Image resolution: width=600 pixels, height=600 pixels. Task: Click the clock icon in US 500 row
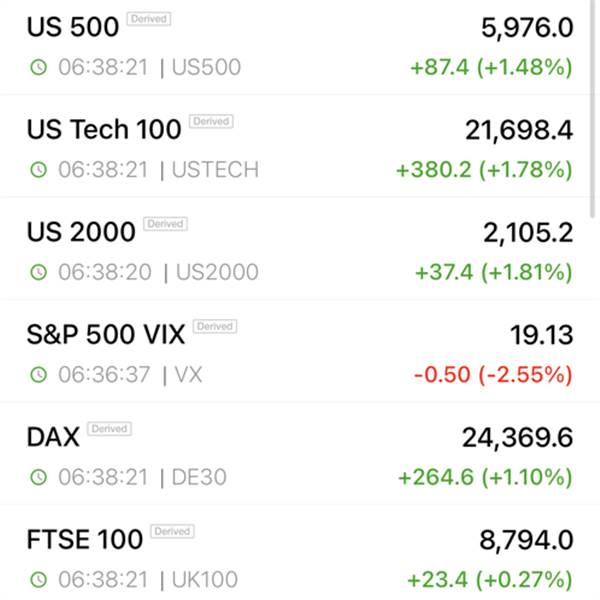[38, 67]
